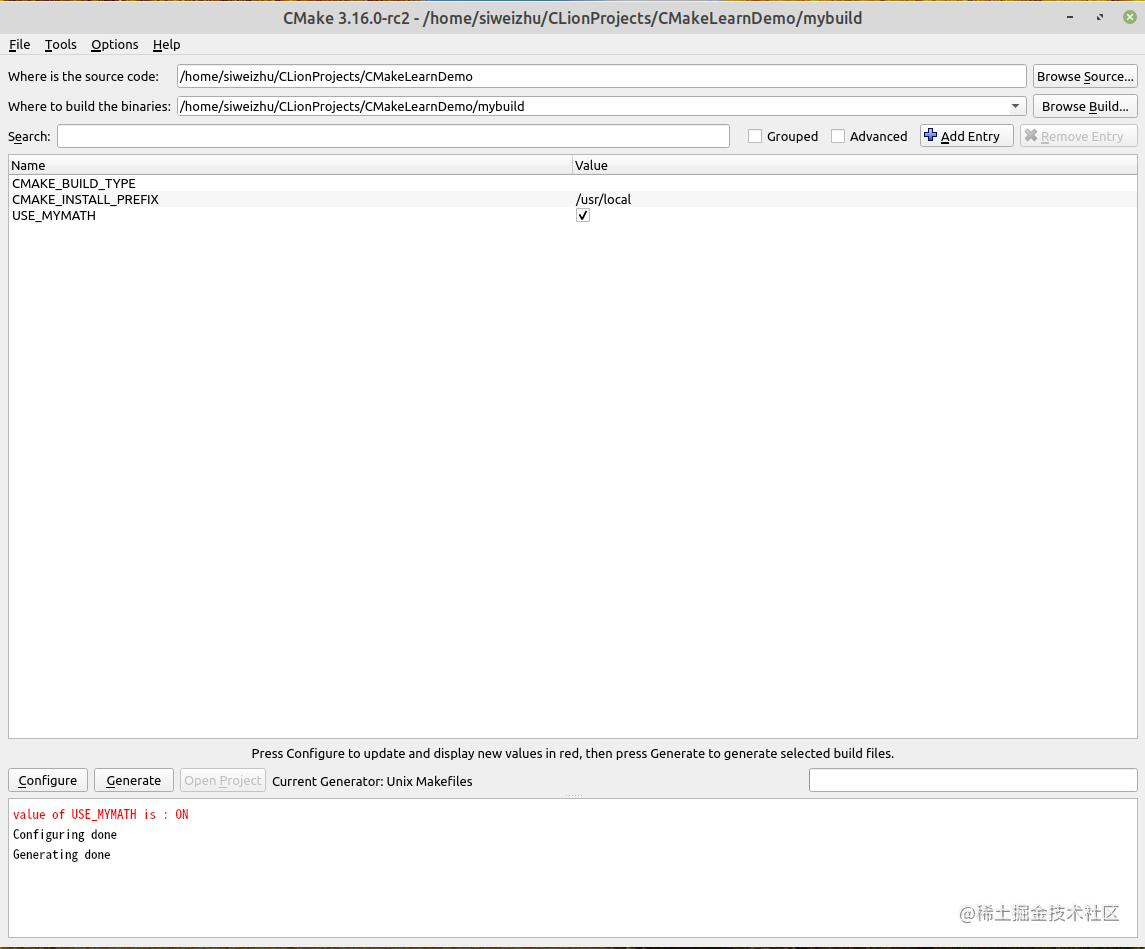
Task: Click the Generate button
Action: pyautogui.click(x=134, y=780)
